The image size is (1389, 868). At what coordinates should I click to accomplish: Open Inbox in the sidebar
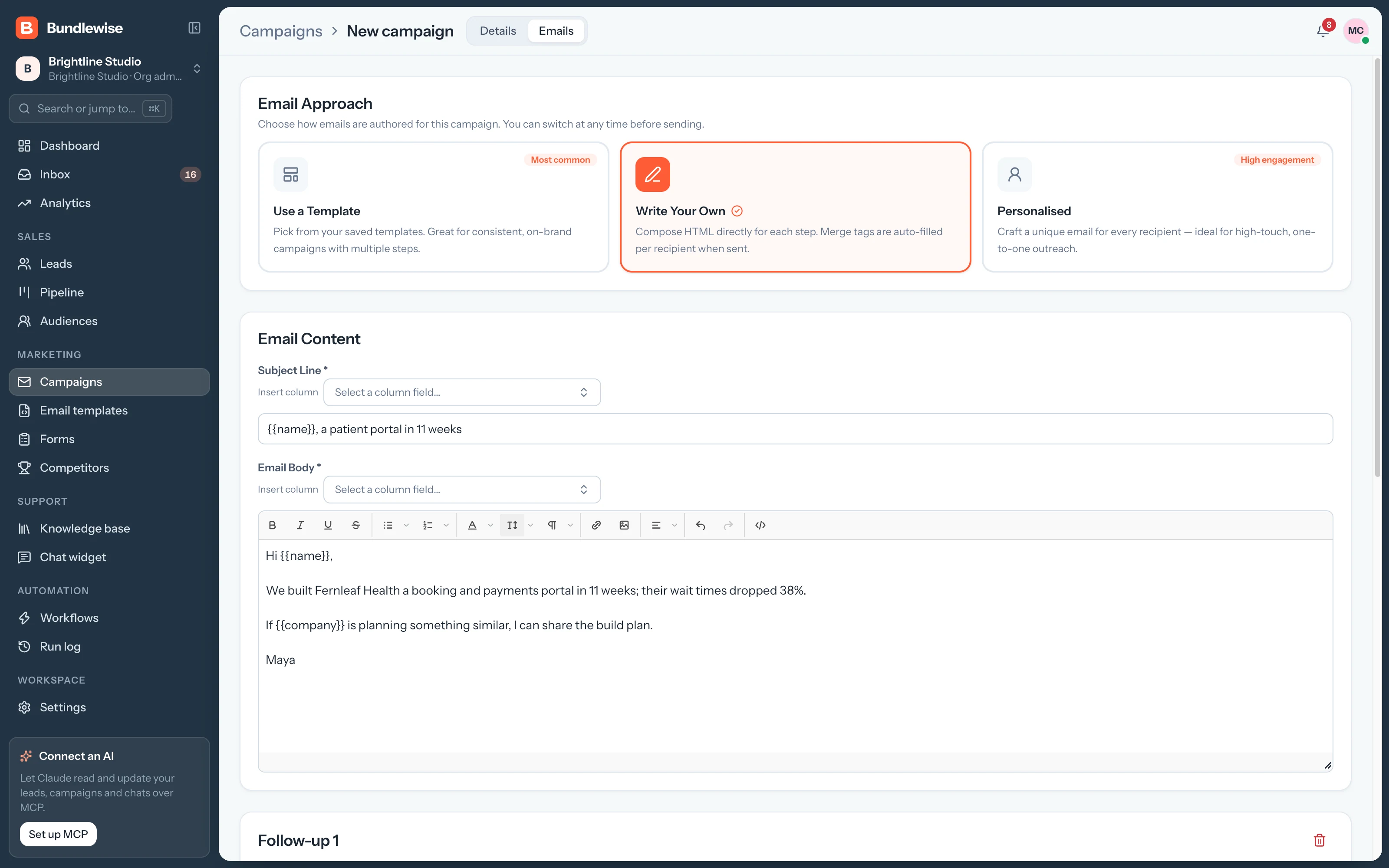point(109,174)
